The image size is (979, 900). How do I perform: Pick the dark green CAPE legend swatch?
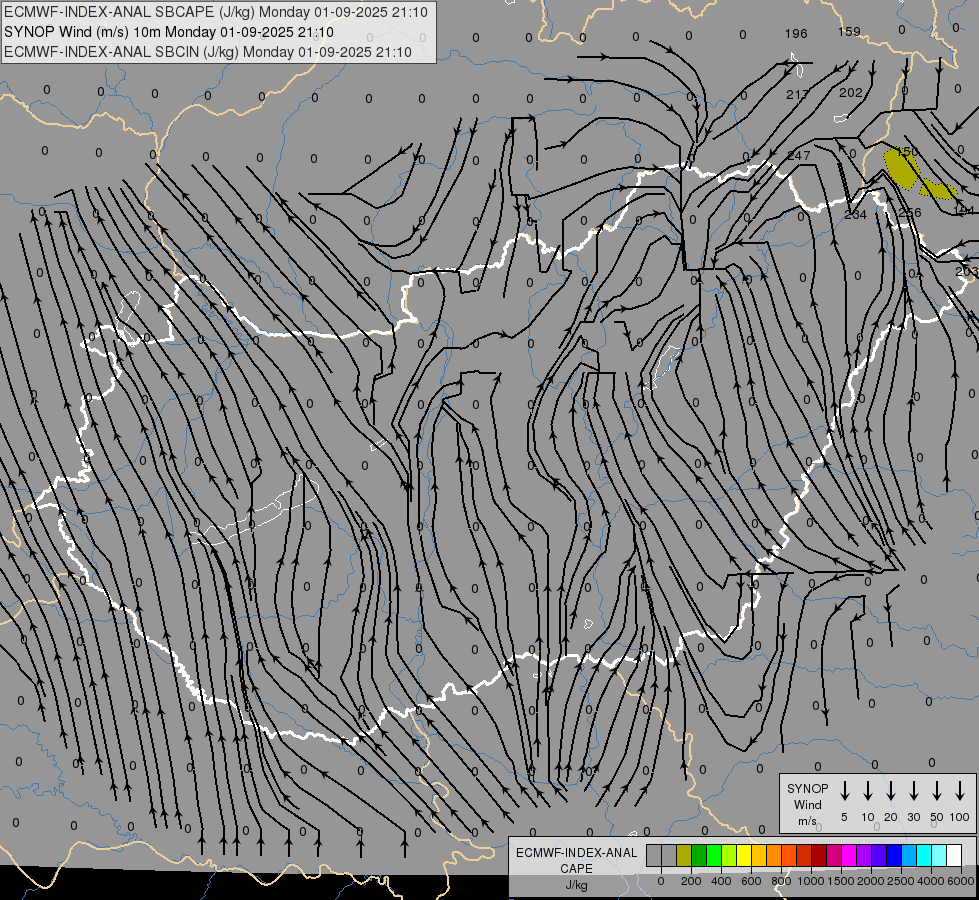[x=699, y=856]
